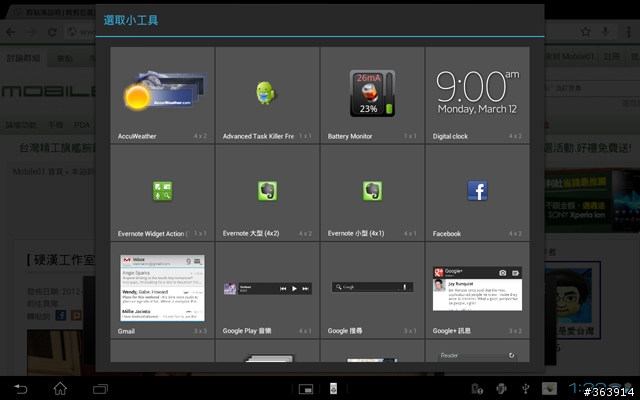This screenshot has width=640, height=400.
Task: Choose the Evernote Widget Action icon
Action: point(162,191)
